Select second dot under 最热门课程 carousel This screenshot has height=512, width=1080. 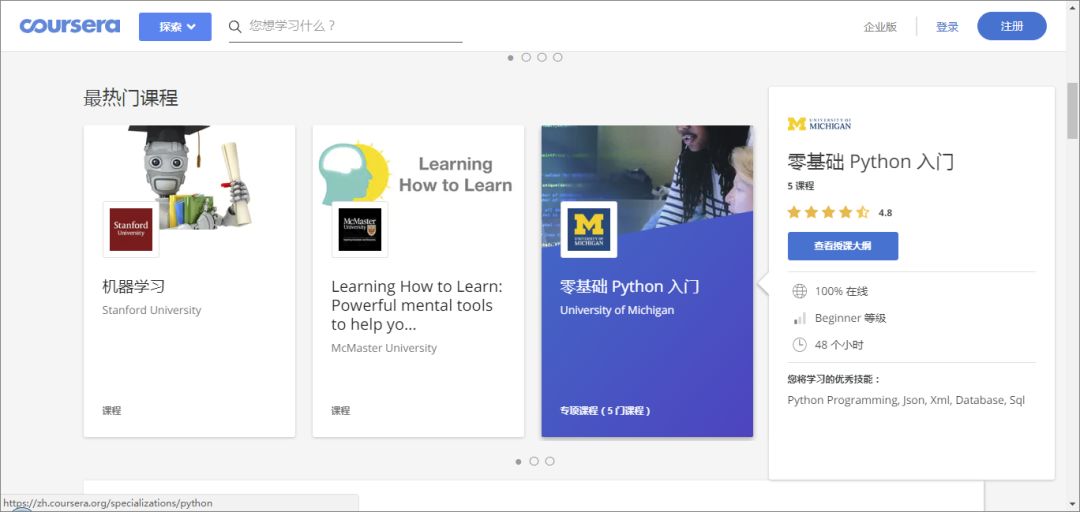coord(534,462)
